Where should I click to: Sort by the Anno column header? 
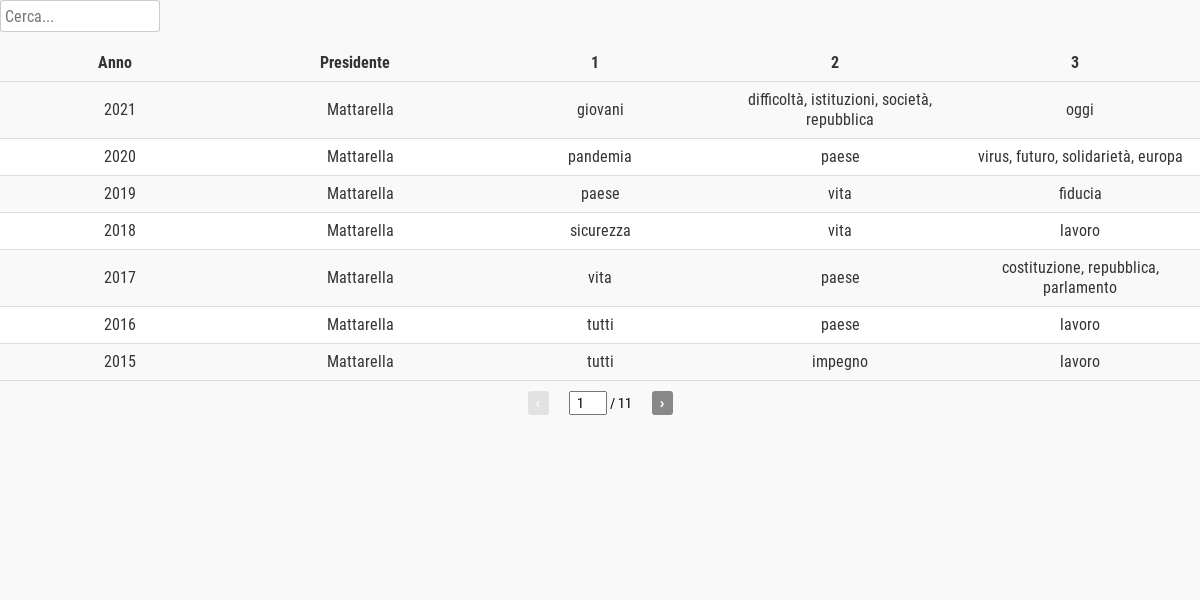coord(115,62)
